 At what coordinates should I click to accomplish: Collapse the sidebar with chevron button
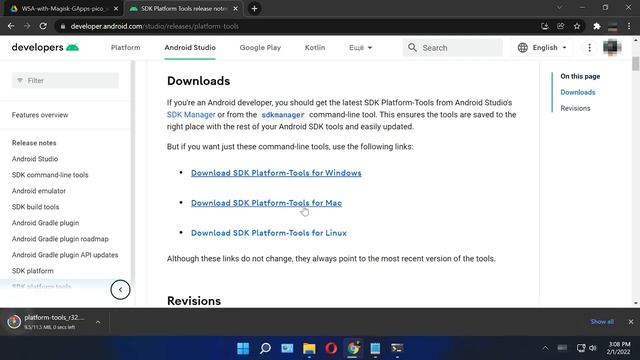pos(120,290)
